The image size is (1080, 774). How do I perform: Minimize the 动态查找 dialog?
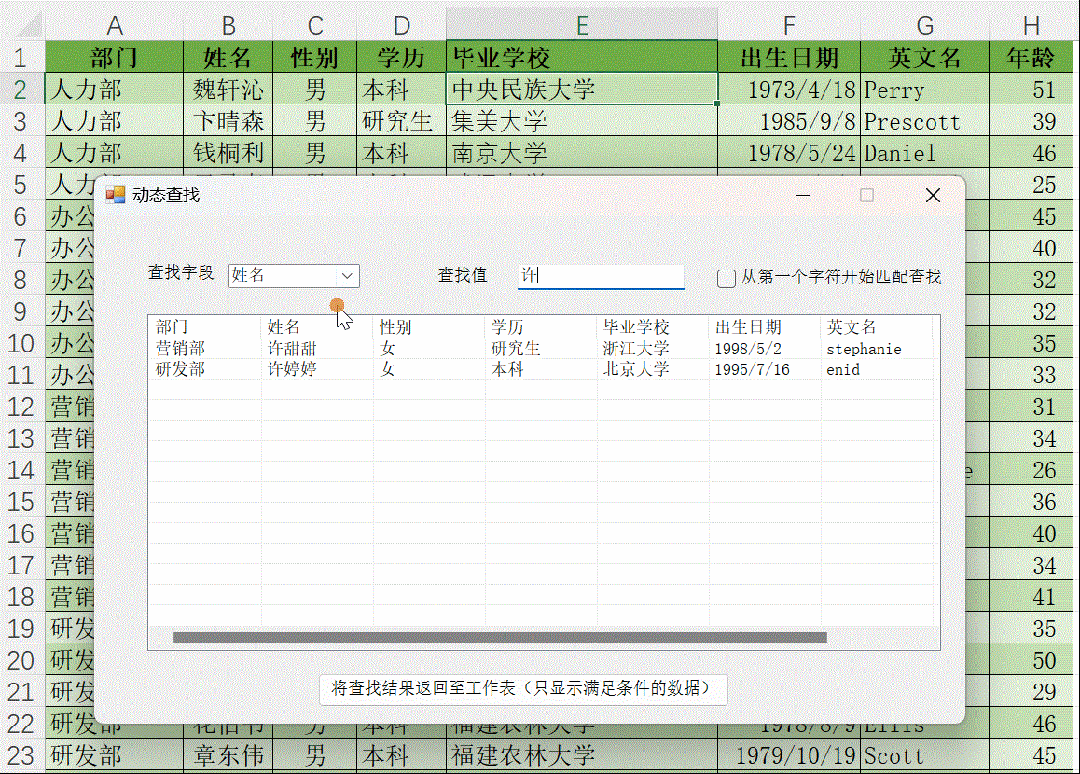coord(802,196)
